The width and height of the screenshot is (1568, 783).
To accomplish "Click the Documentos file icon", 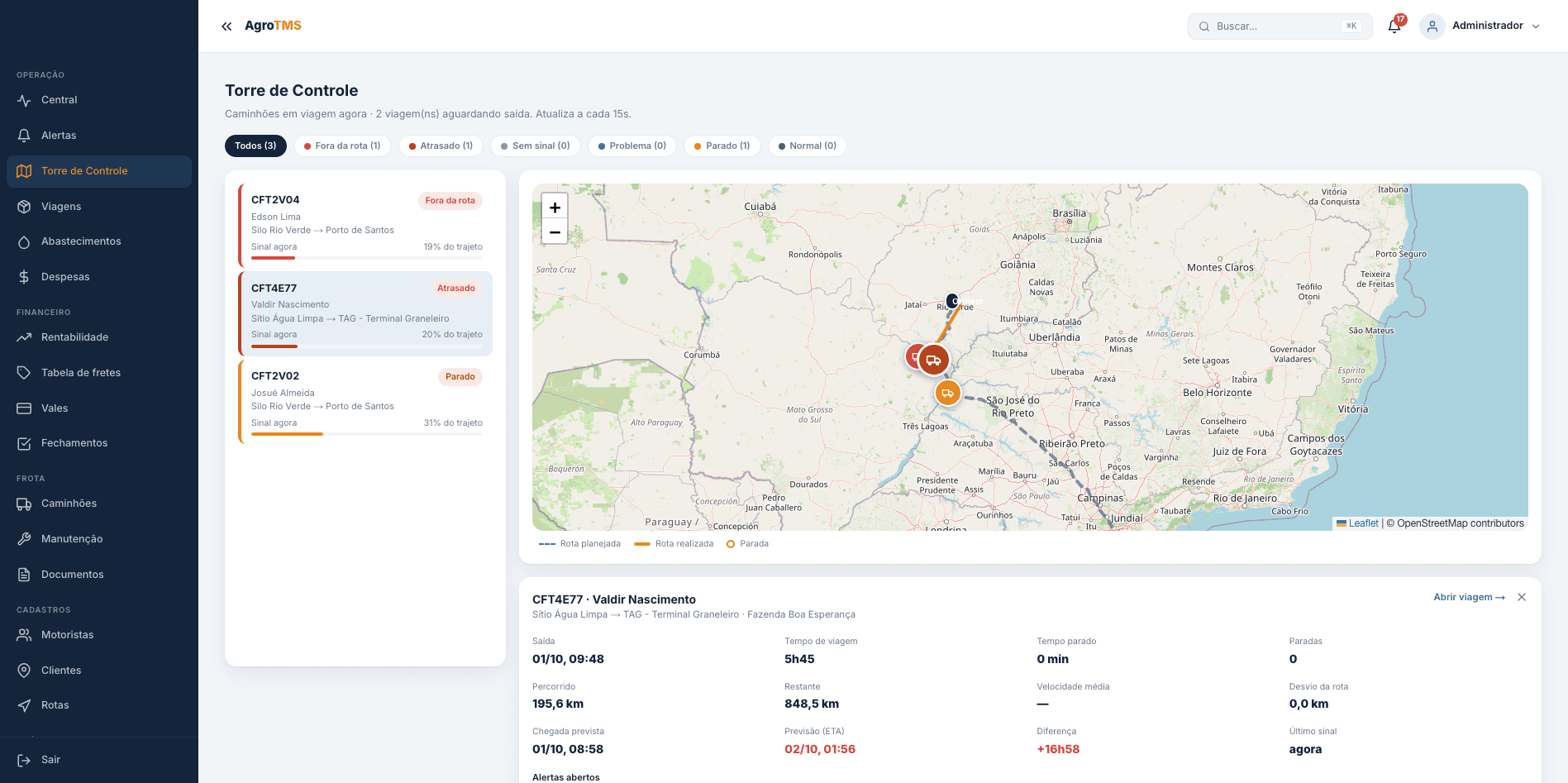I will pyautogui.click(x=24, y=575).
